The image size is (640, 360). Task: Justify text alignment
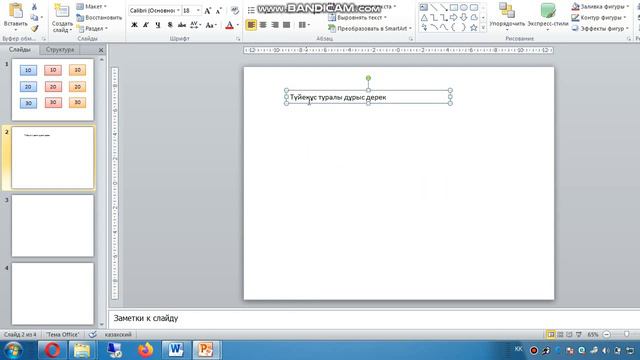pyautogui.click(x=287, y=25)
